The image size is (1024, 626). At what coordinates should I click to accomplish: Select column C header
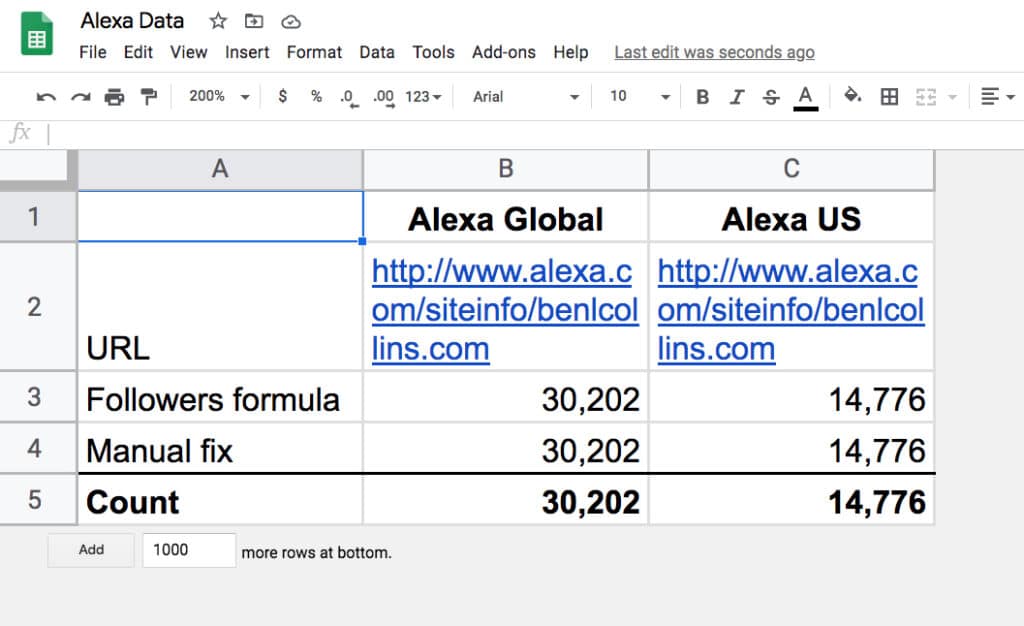tap(792, 169)
